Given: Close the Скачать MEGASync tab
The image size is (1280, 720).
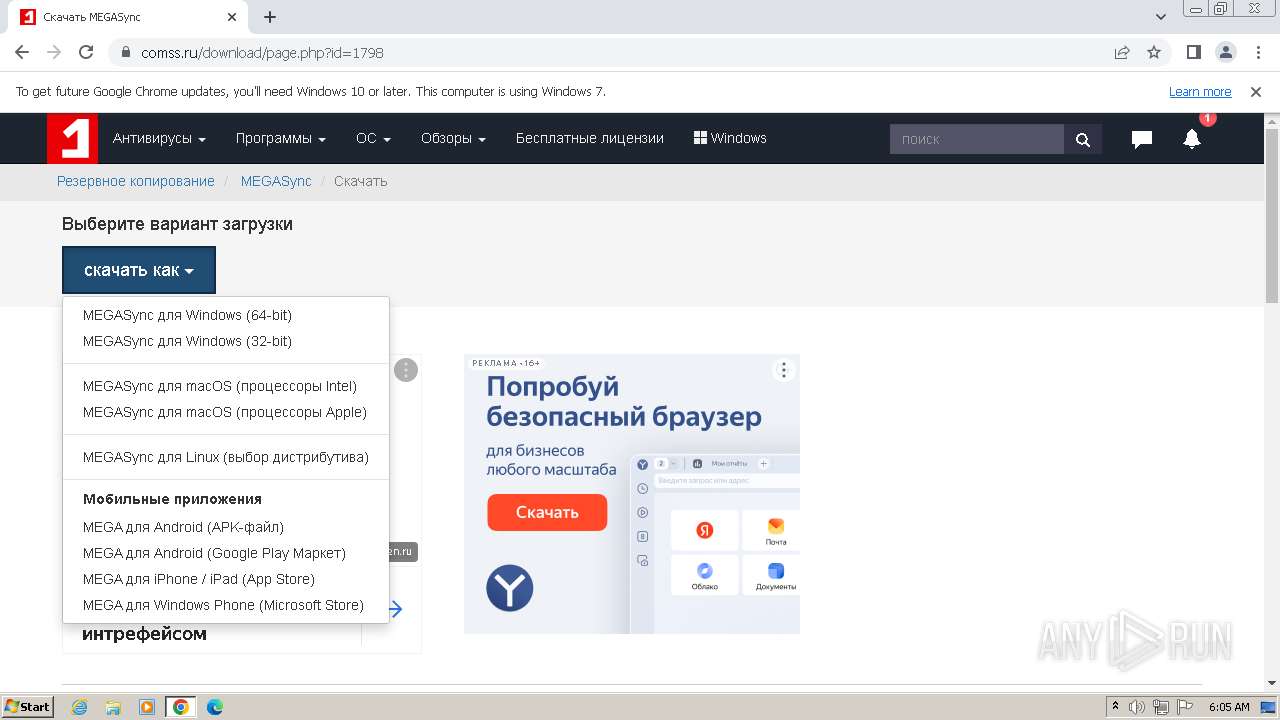Looking at the screenshot, I should click(x=231, y=17).
